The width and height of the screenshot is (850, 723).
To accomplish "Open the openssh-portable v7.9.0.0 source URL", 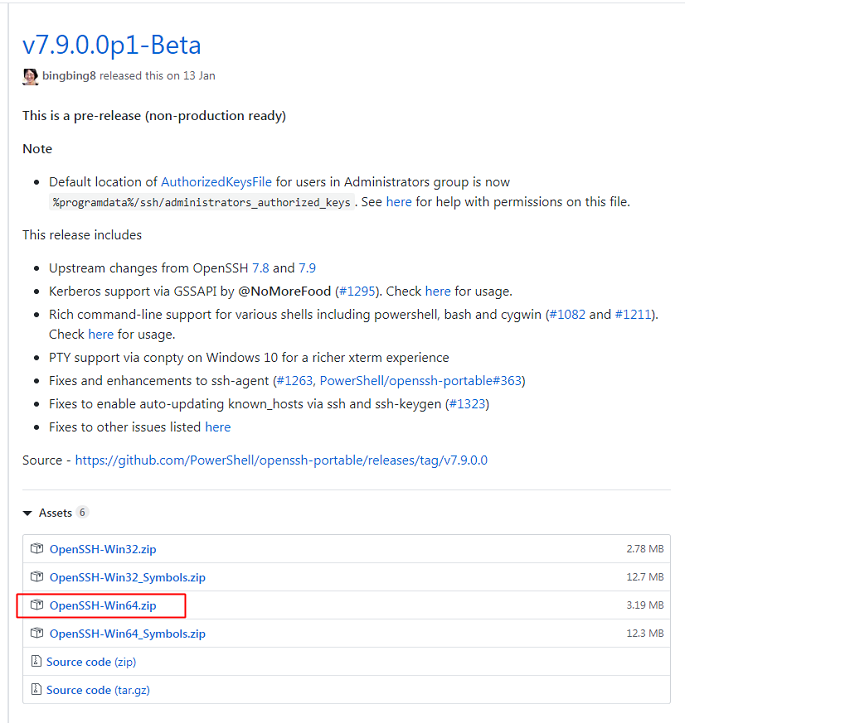I will (x=281, y=461).
